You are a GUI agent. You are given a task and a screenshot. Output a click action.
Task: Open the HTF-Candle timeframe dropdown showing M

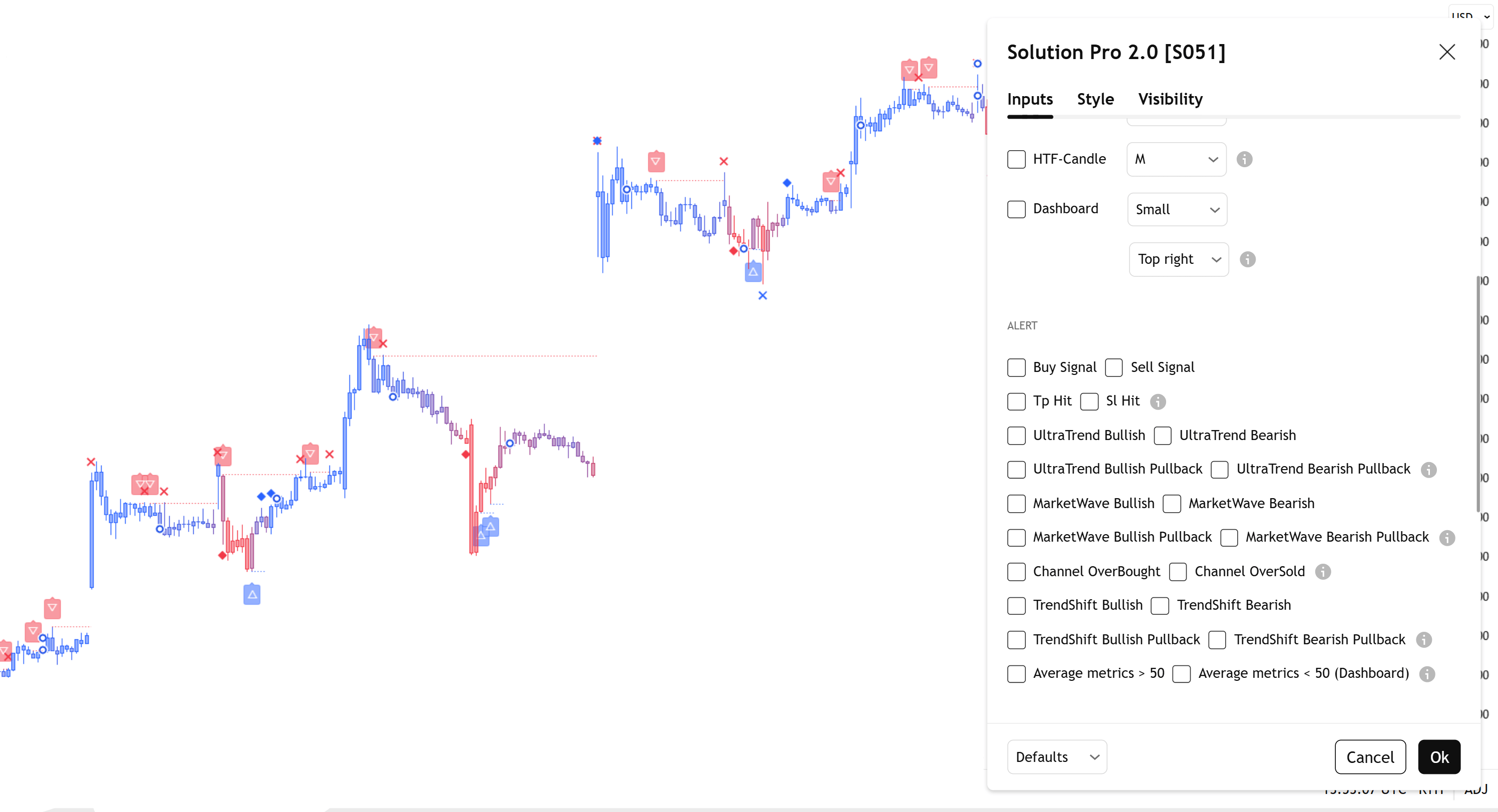(x=1176, y=159)
